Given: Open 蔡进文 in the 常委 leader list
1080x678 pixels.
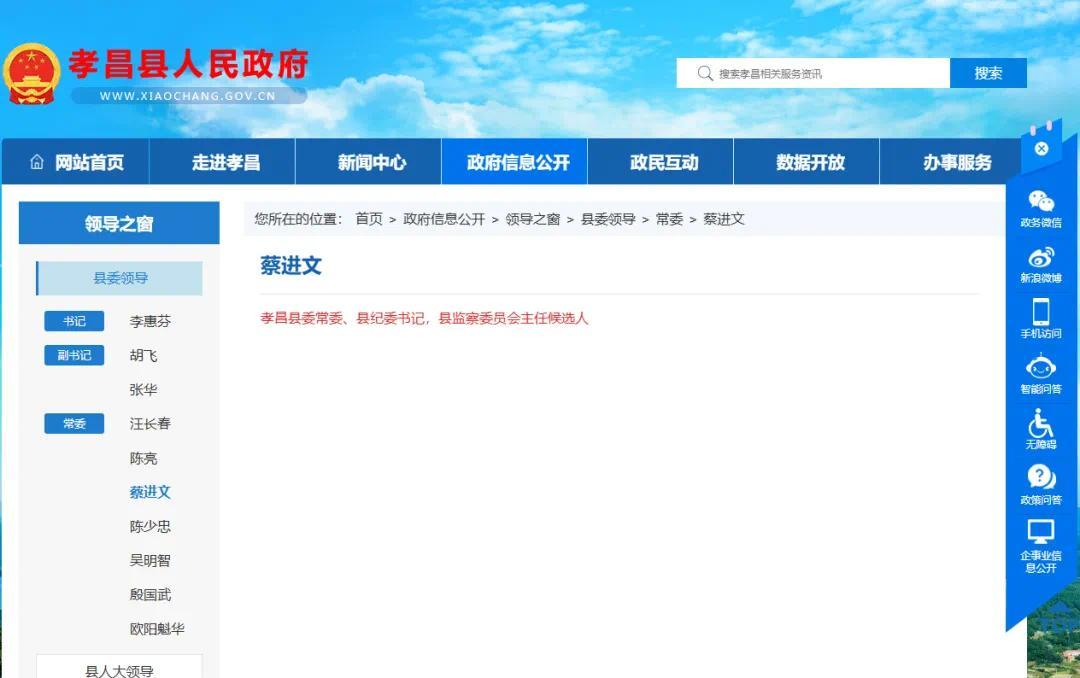Looking at the screenshot, I should pyautogui.click(x=150, y=492).
